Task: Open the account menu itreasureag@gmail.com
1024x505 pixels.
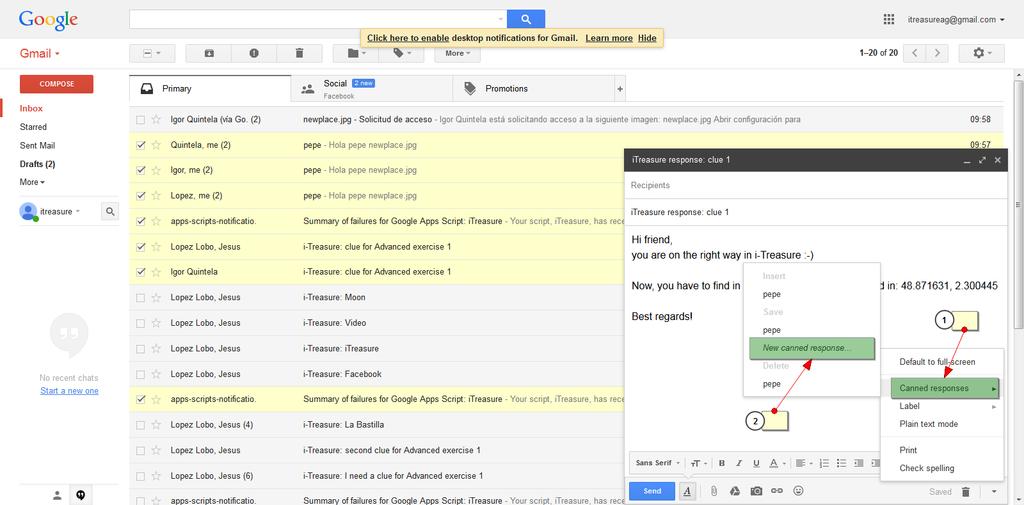Action: [956, 20]
